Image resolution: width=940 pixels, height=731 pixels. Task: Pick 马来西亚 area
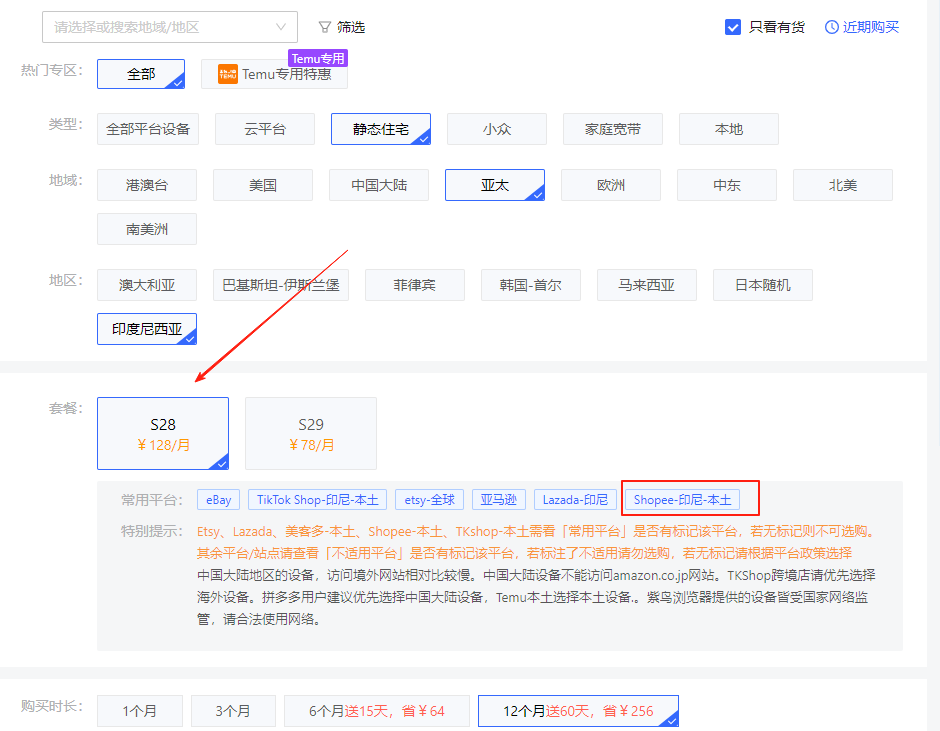tap(647, 285)
